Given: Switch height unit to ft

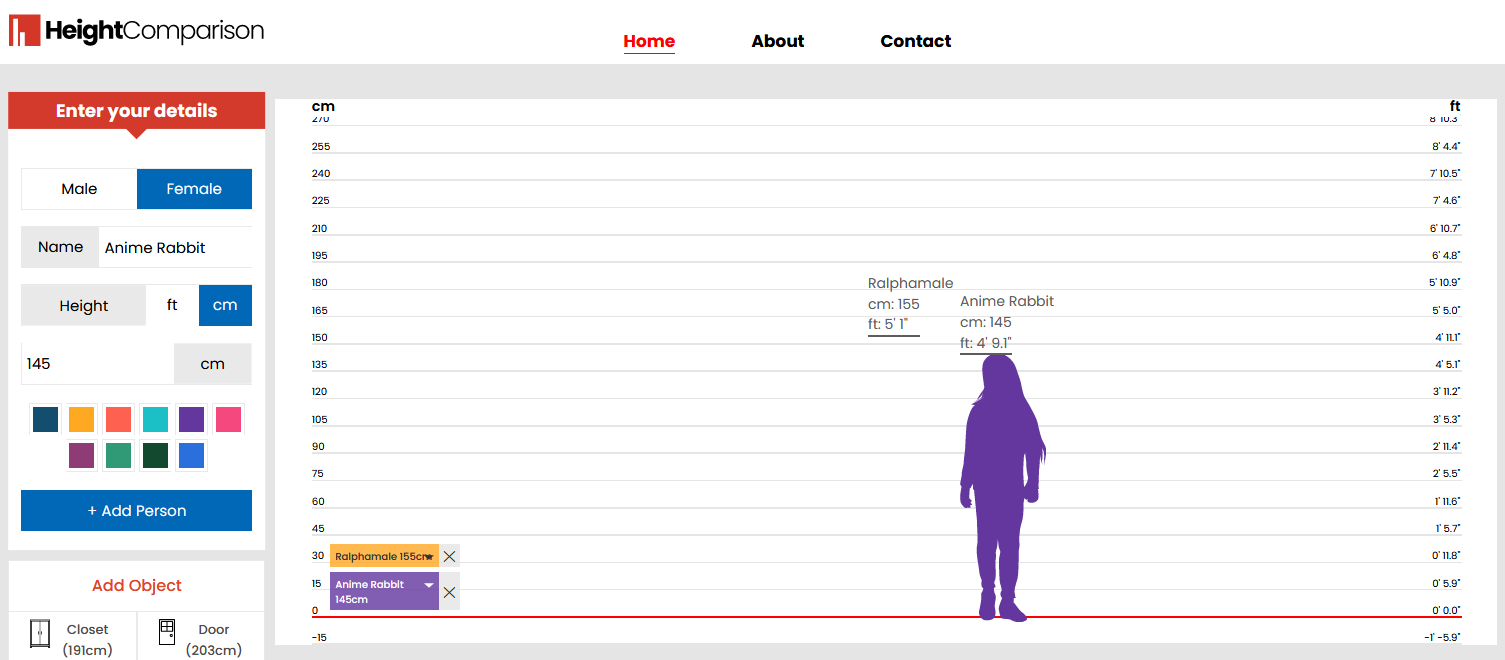Looking at the screenshot, I should click(172, 306).
